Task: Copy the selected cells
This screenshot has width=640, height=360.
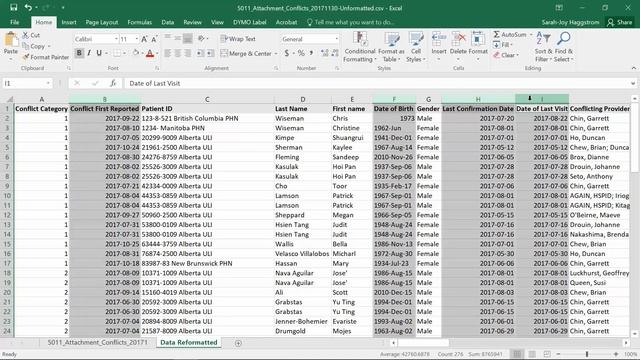Action: (x=34, y=46)
